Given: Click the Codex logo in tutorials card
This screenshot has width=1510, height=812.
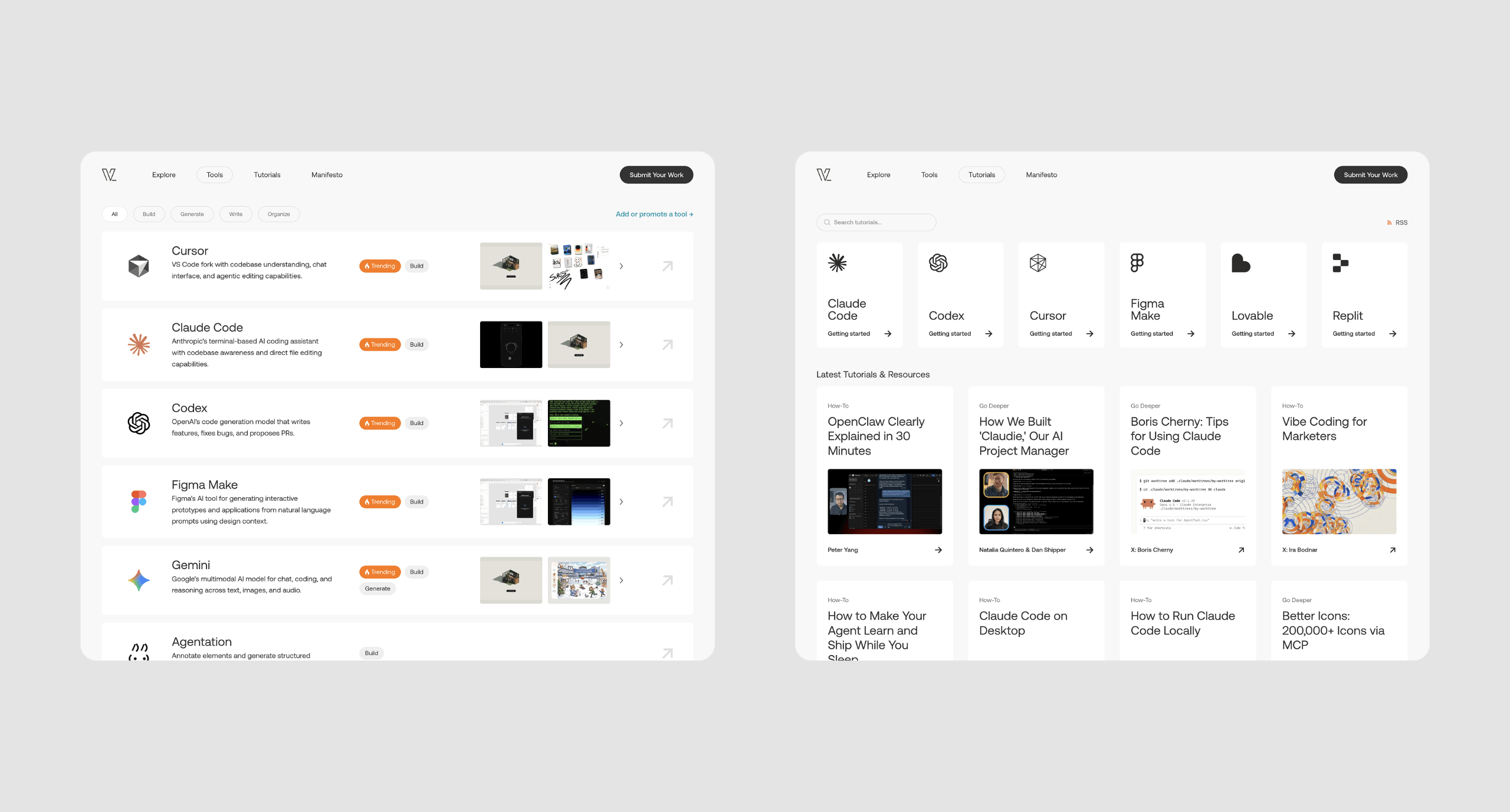Looking at the screenshot, I should tap(938, 263).
